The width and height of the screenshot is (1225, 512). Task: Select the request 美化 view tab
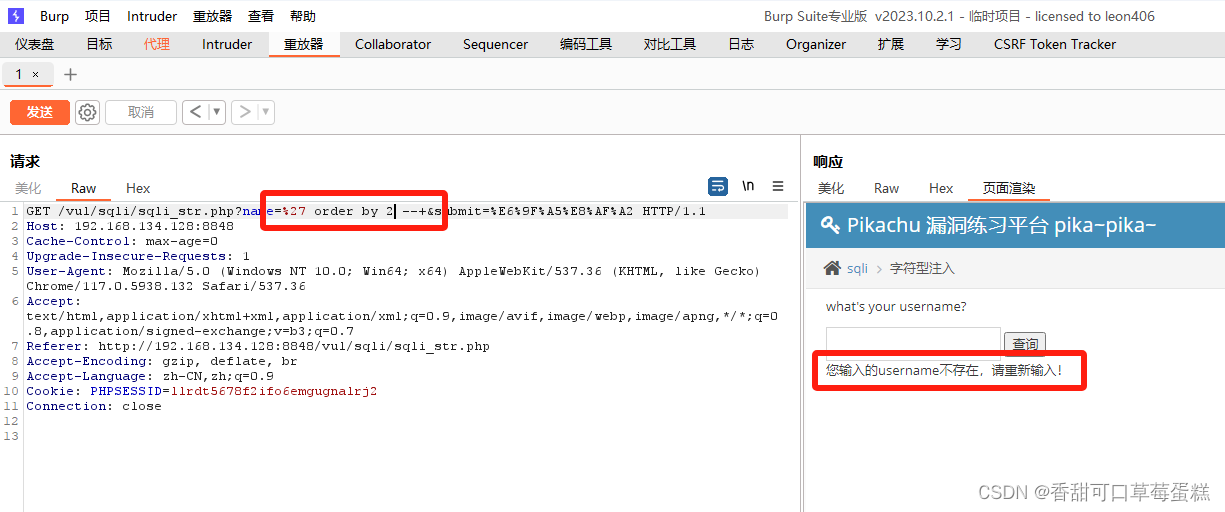28,188
